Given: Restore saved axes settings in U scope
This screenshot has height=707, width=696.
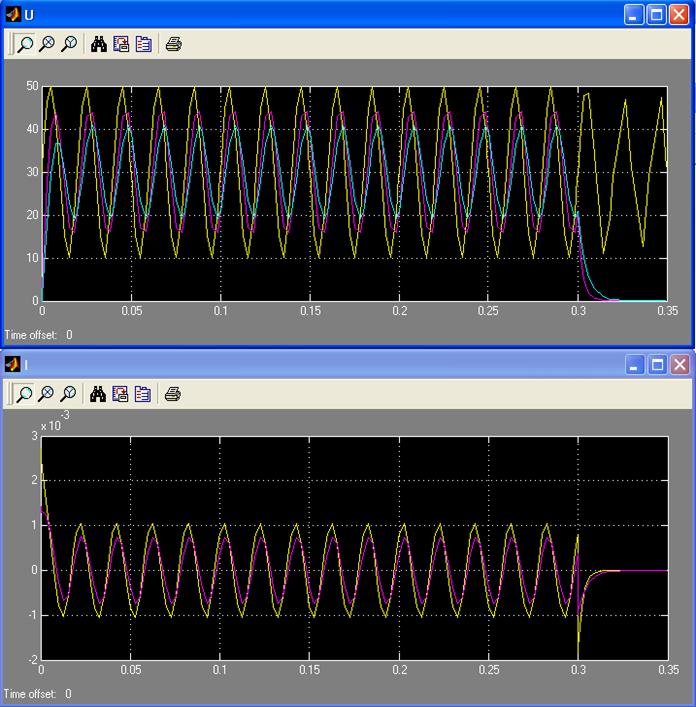Looking at the screenshot, I should click(x=143, y=44).
